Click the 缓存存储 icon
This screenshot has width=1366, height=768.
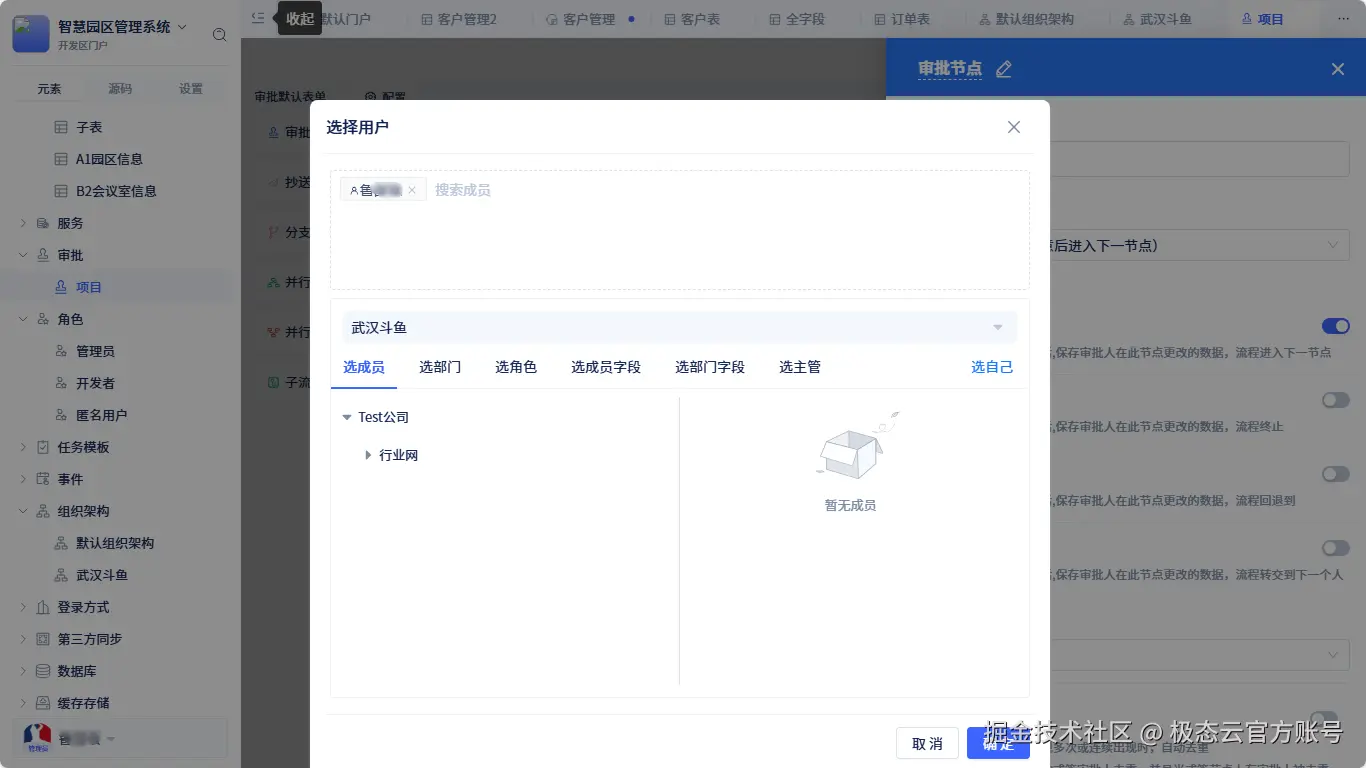[43, 703]
